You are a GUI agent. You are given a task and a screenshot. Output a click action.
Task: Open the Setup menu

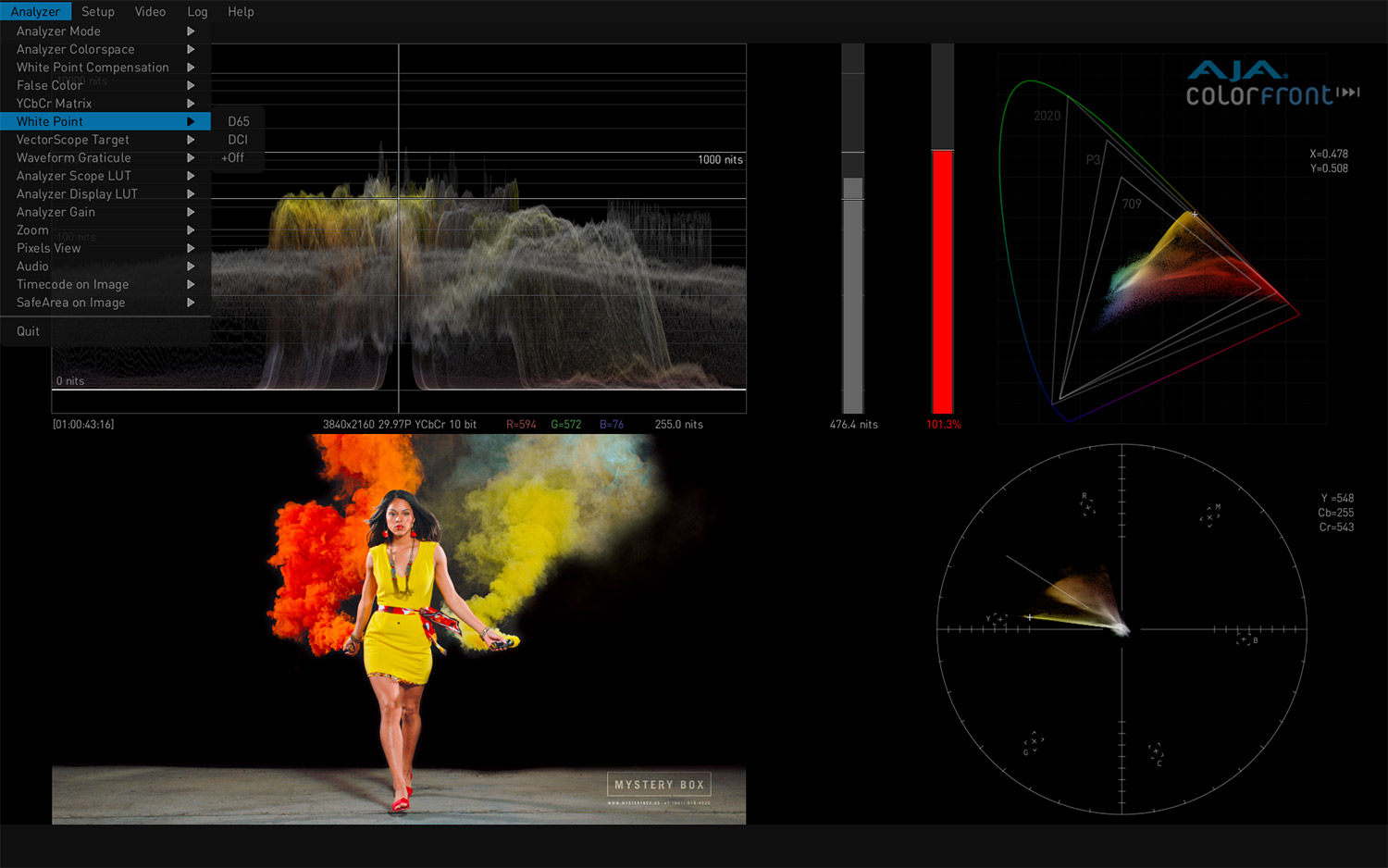coord(97,11)
